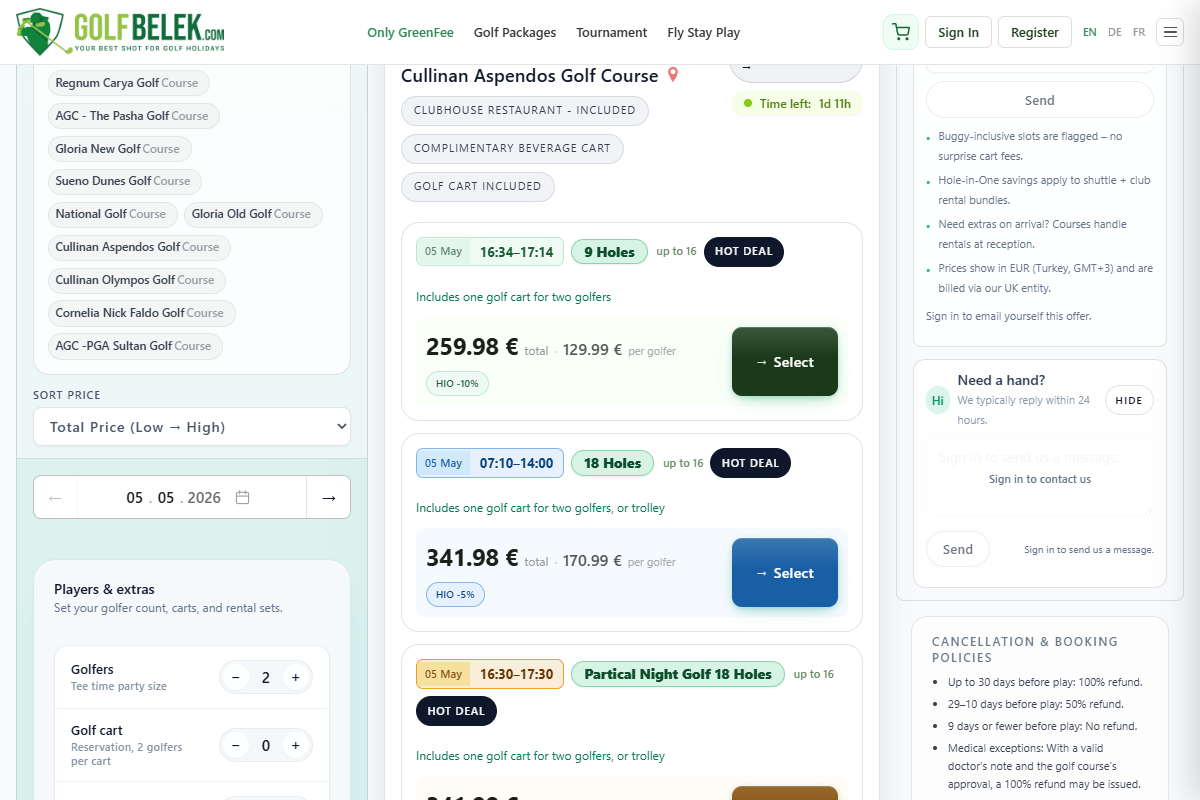Click the Hi avatar in Need a hand

[x=938, y=400]
